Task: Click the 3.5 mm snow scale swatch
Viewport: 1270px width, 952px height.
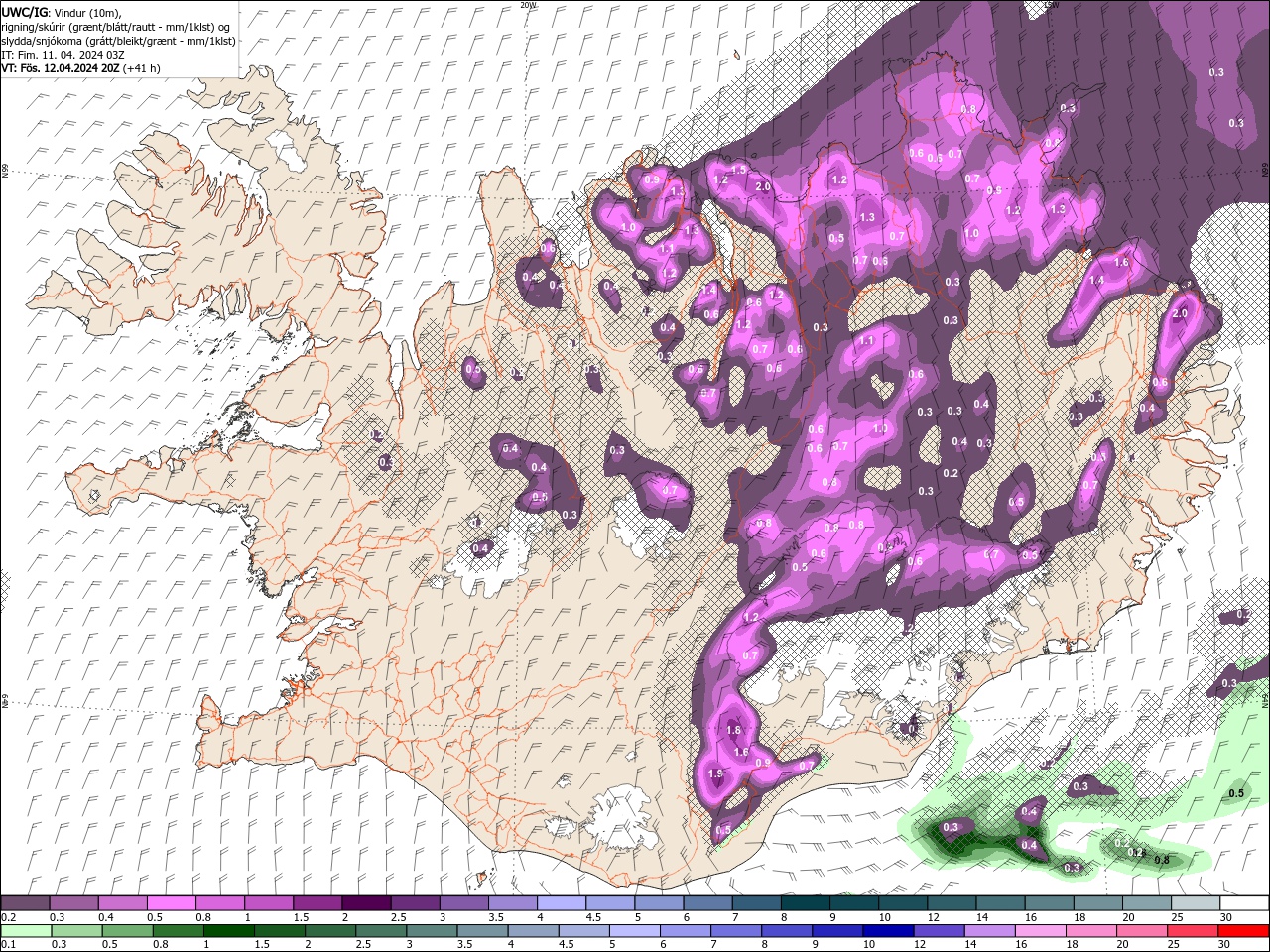Action: tap(512, 903)
